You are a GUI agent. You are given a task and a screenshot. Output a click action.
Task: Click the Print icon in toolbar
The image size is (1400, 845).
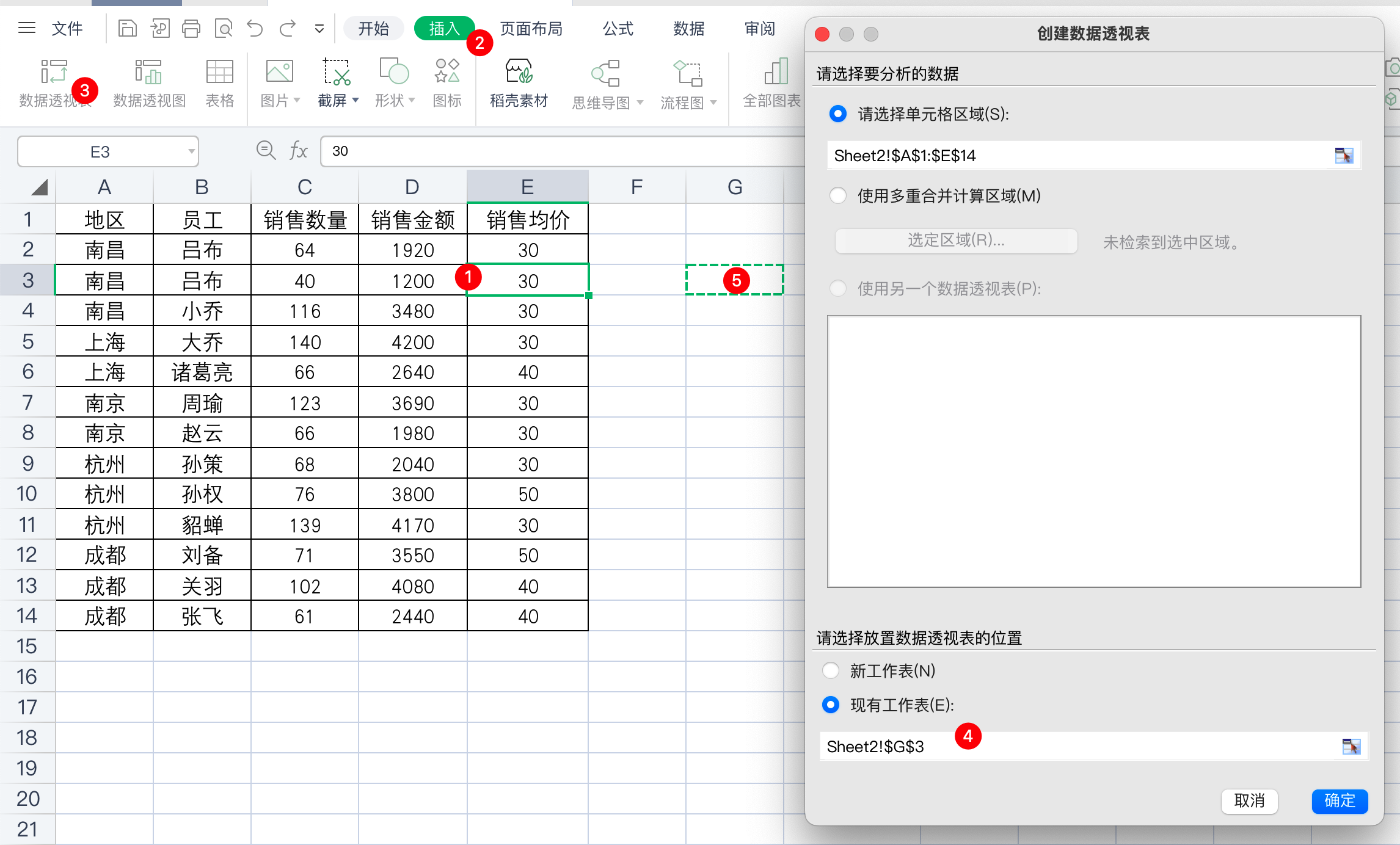pyautogui.click(x=191, y=28)
